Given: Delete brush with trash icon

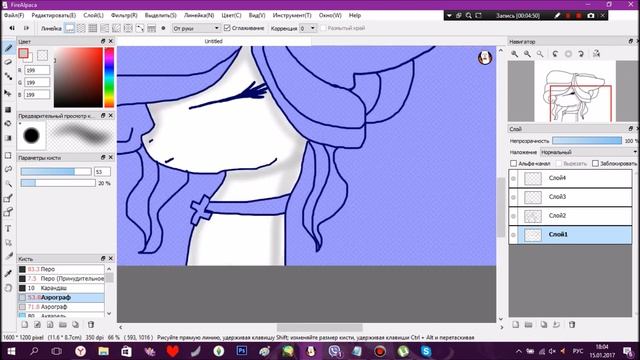Looking at the screenshot, I should click(91, 324).
